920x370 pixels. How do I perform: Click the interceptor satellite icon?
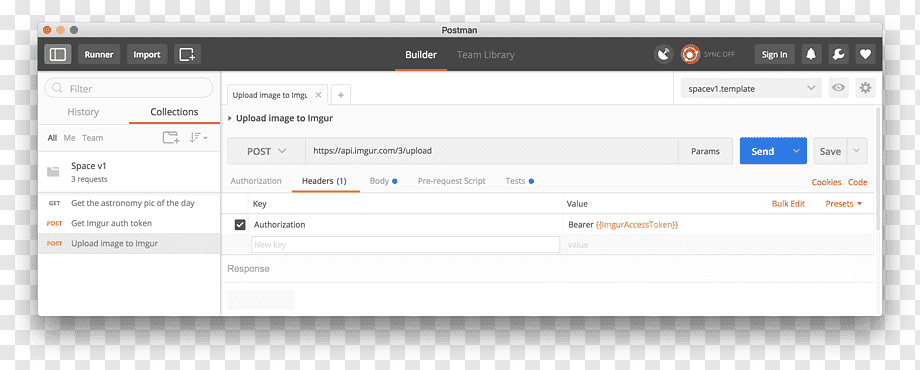(x=664, y=55)
